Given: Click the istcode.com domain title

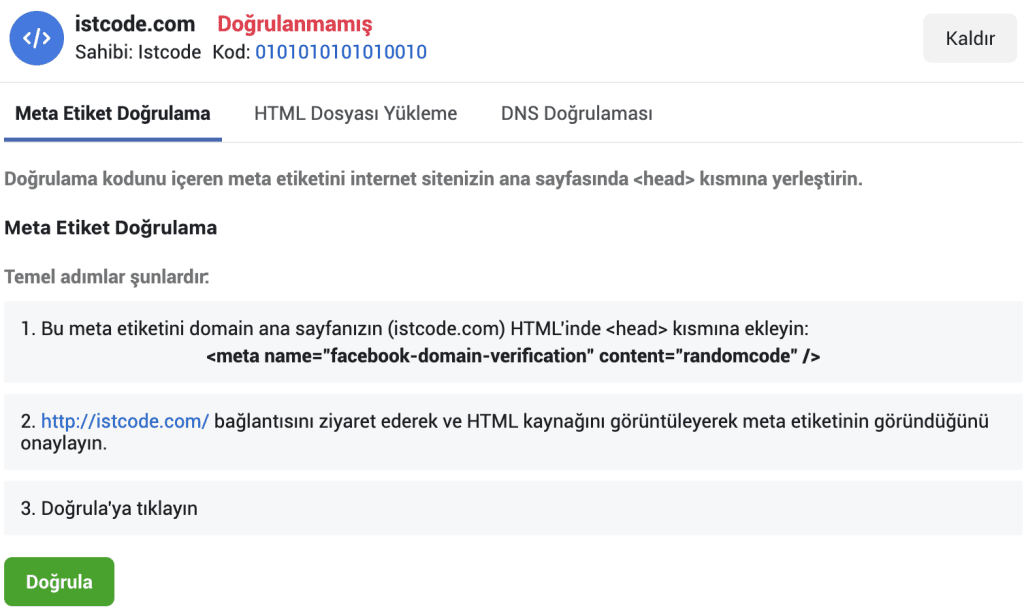Looking at the screenshot, I should click(x=135, y=24).
